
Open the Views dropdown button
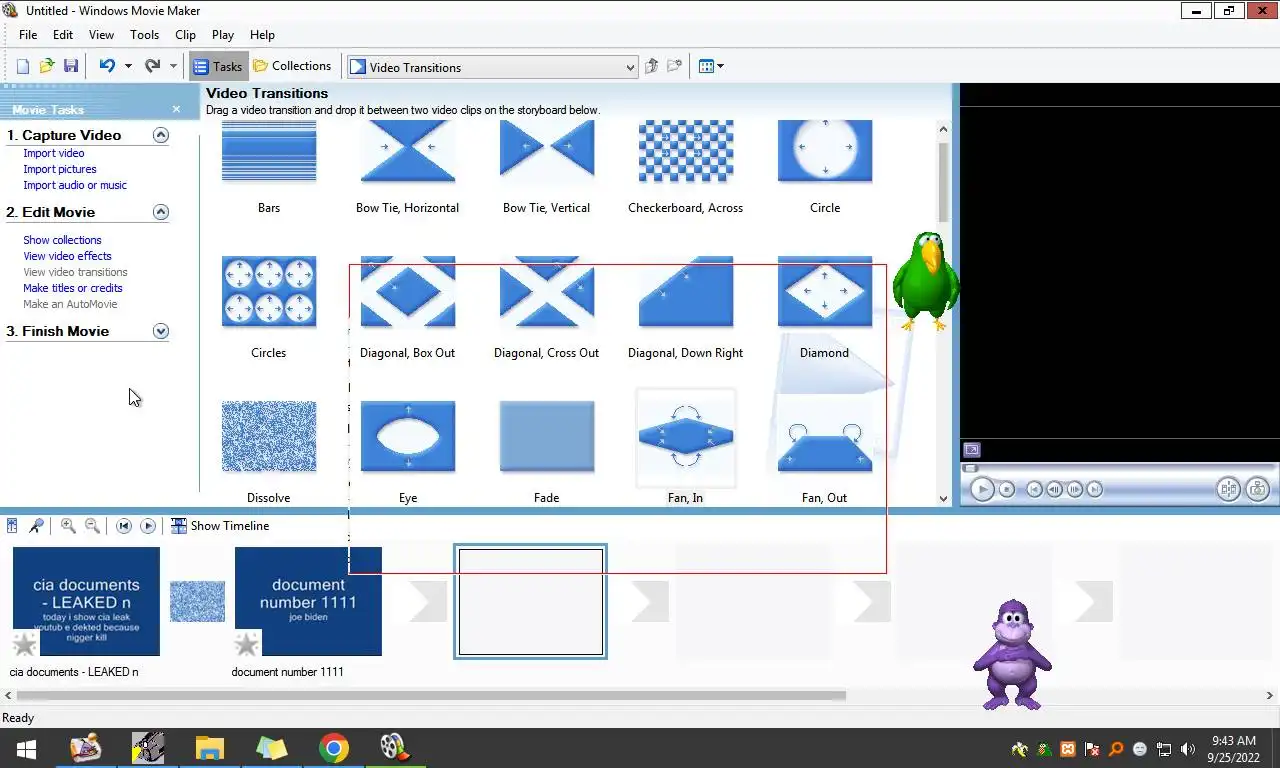711,66
